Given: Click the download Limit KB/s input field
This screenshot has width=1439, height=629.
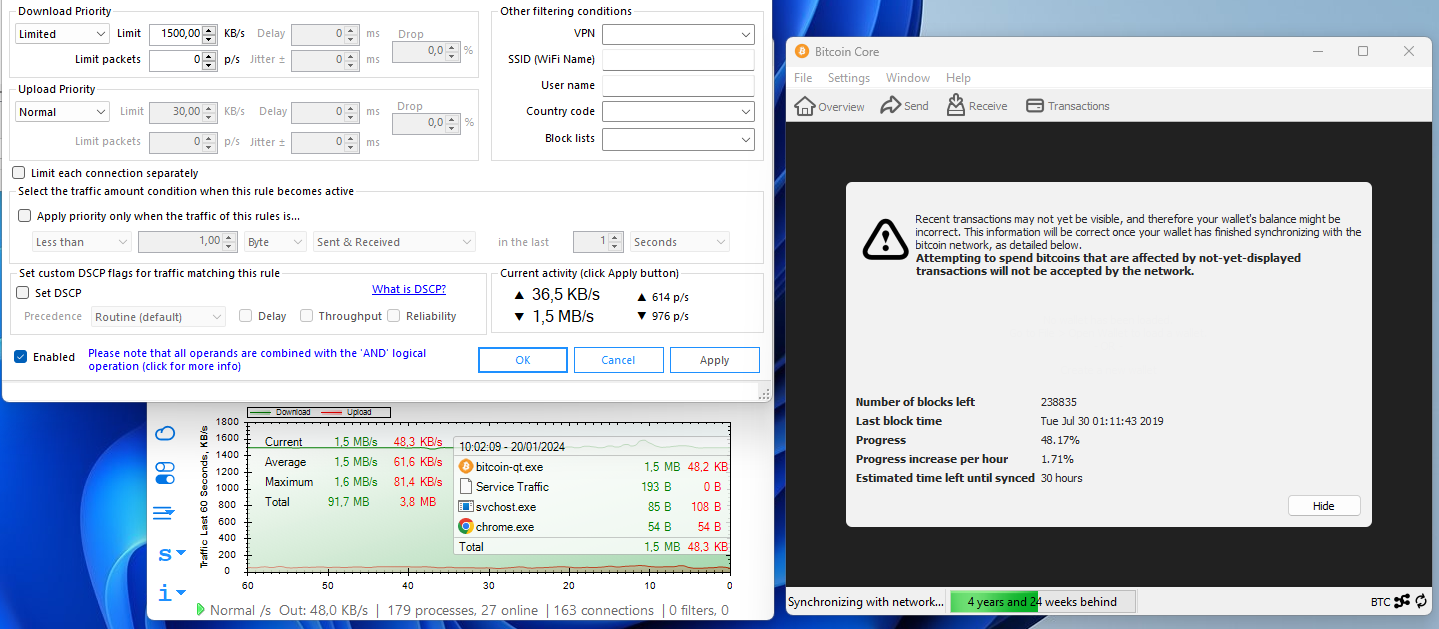Looking at the screenshot, I should 175,34.
